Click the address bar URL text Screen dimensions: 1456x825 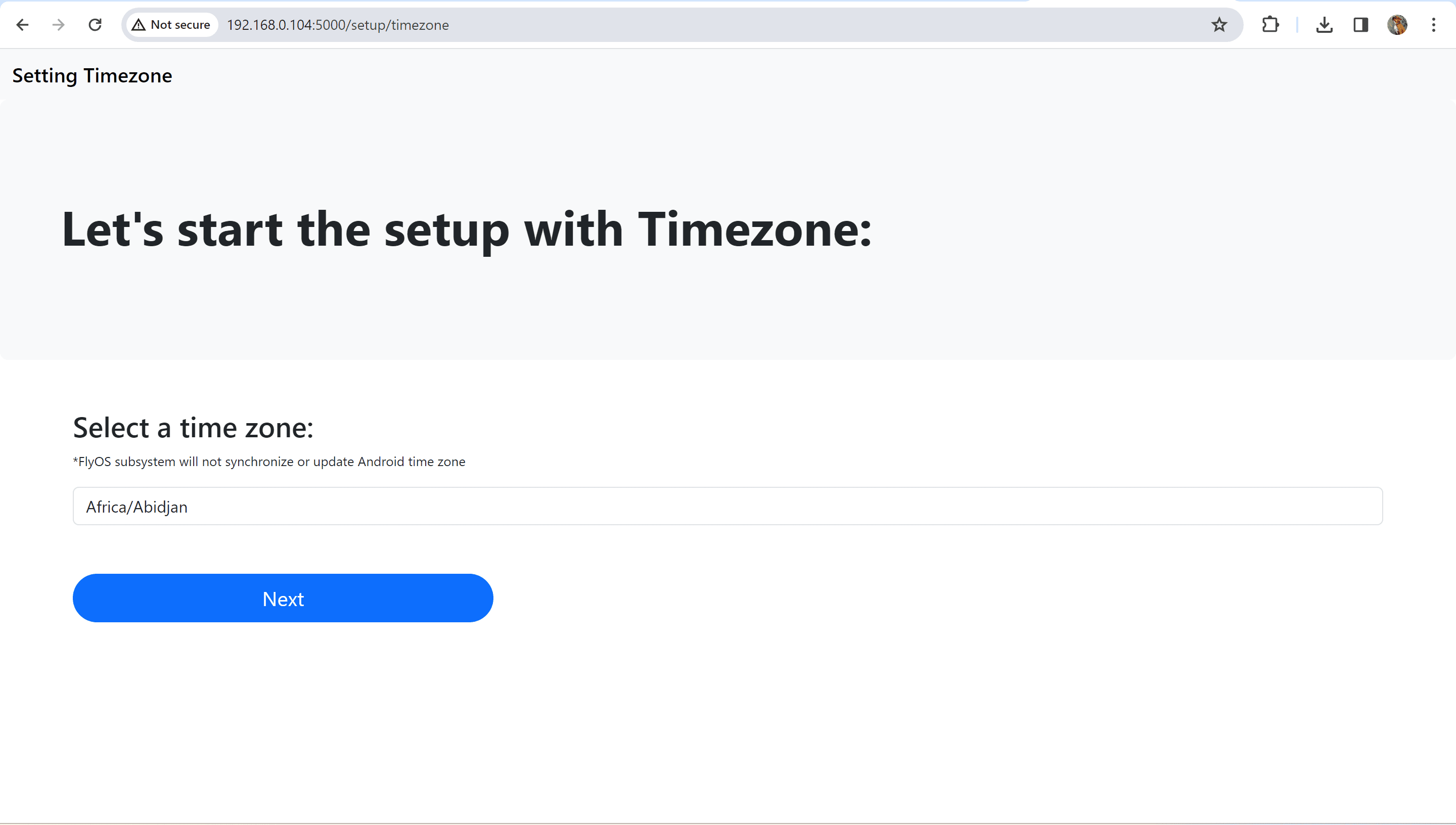coord(338,25)
